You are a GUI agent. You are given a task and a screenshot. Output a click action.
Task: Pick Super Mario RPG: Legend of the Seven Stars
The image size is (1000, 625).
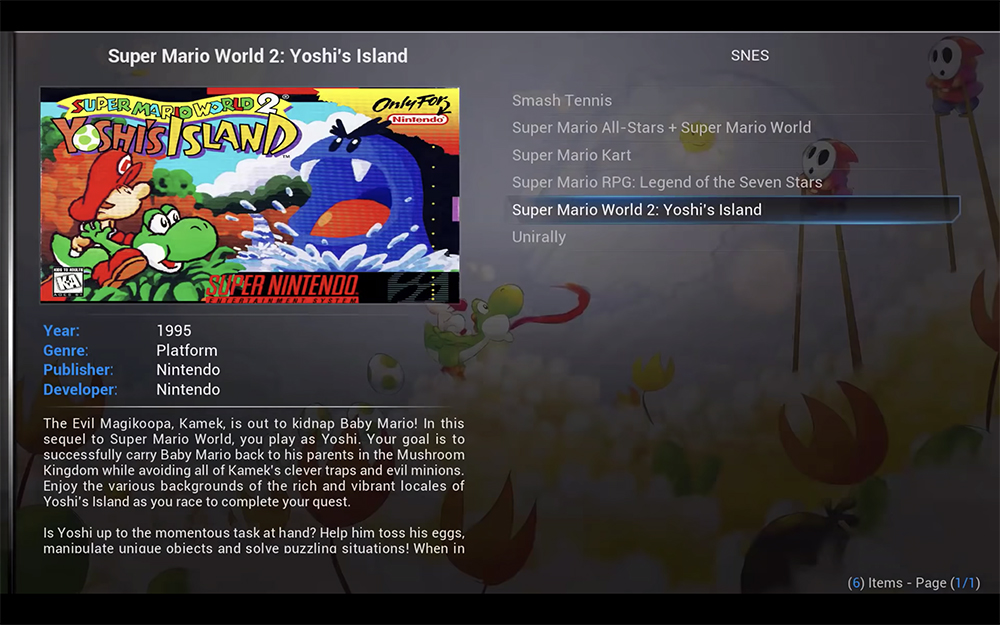667,182
